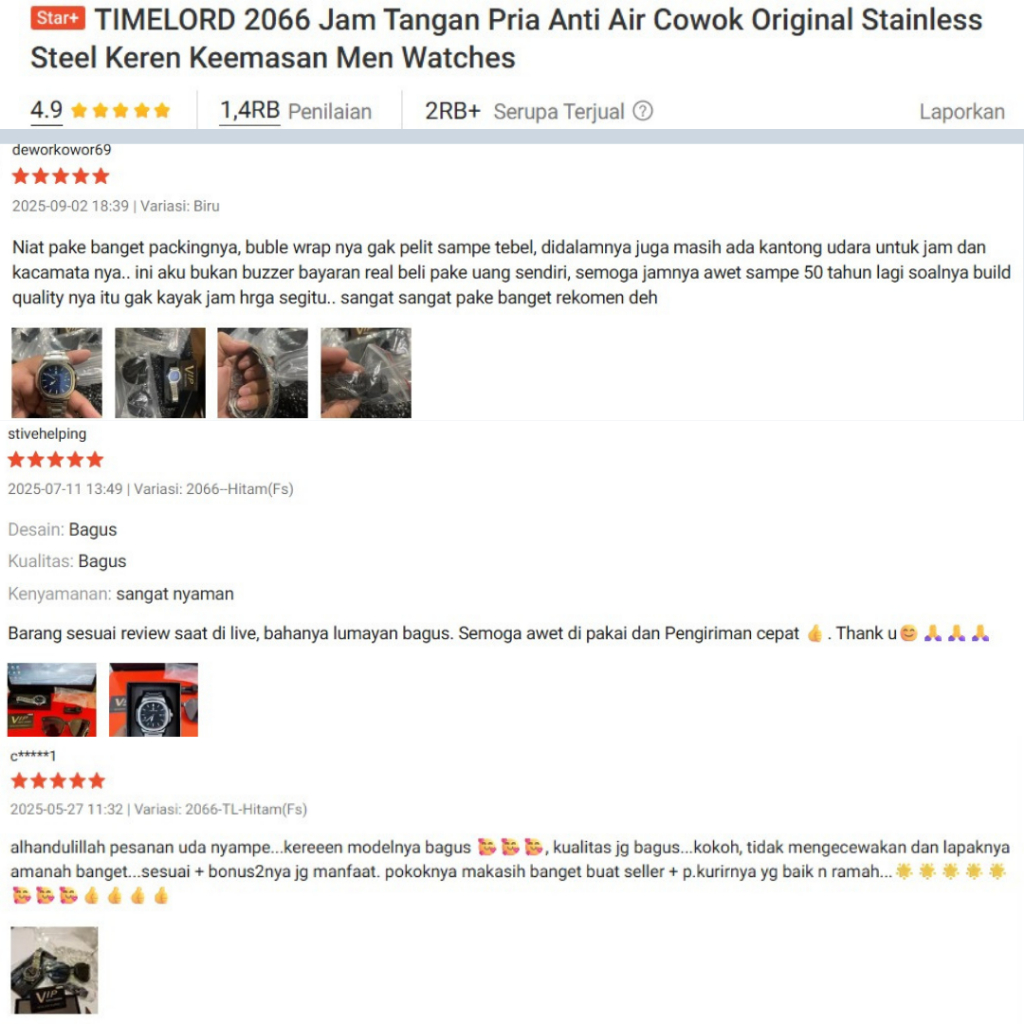
Task: Click the TIMELORD 2066 product title
Action: [x=506, y=39]
